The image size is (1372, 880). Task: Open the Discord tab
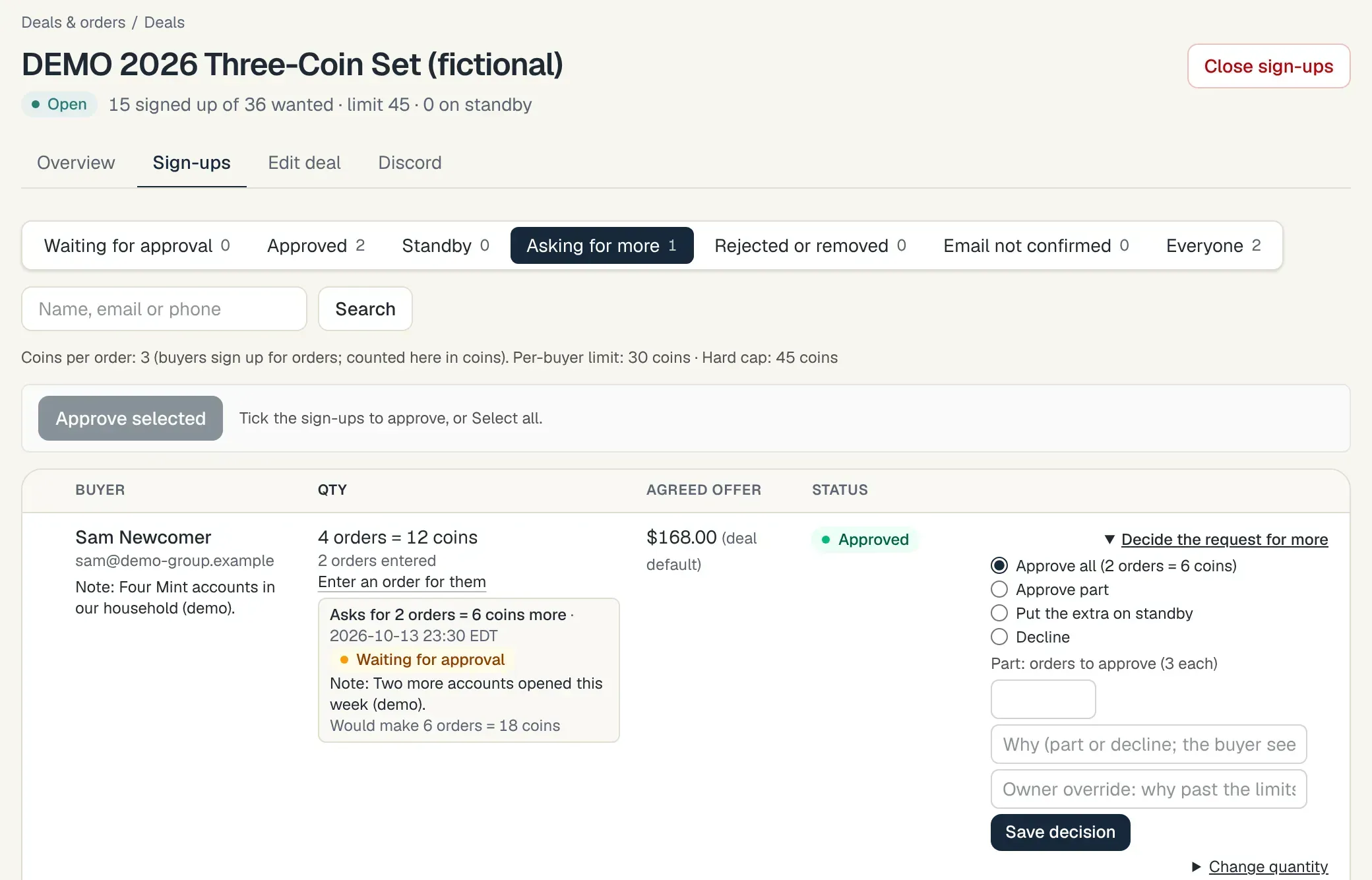(x=410, y=162)
